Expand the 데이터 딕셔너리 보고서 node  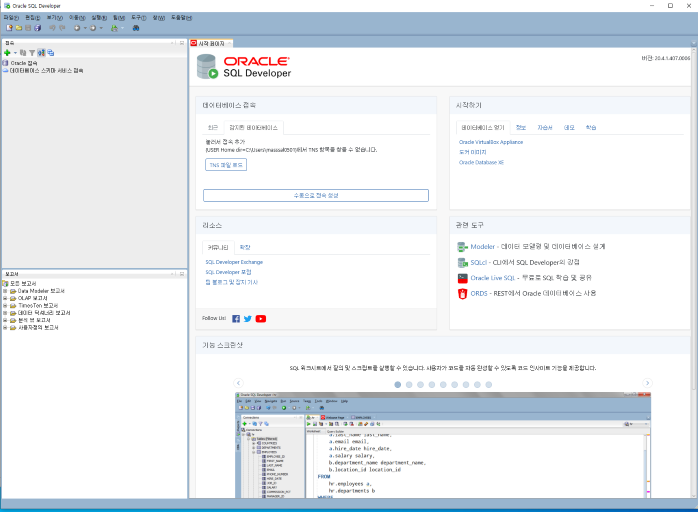click(x=5, y=313)
